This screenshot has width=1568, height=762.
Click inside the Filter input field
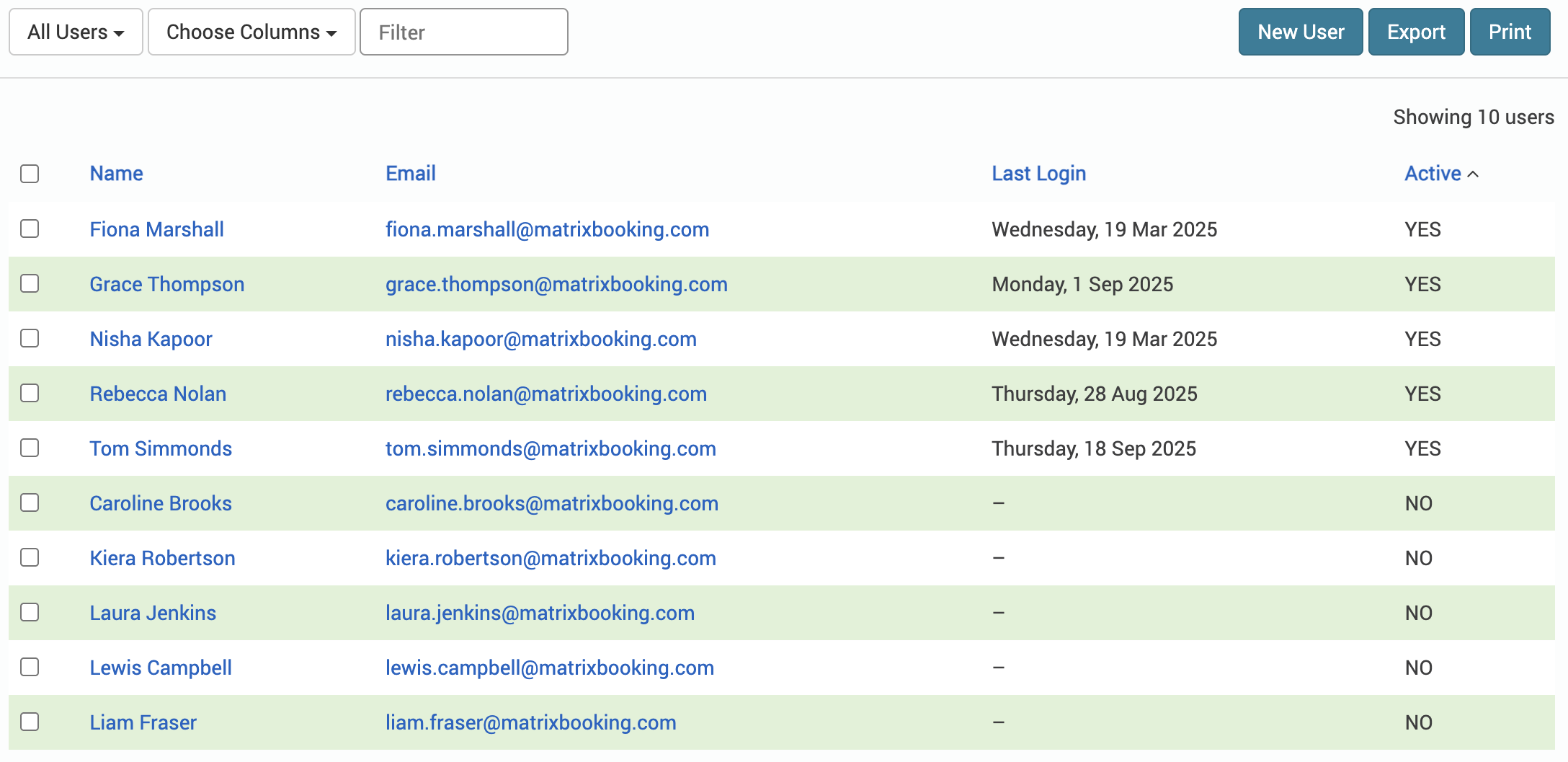pos(463,31)
